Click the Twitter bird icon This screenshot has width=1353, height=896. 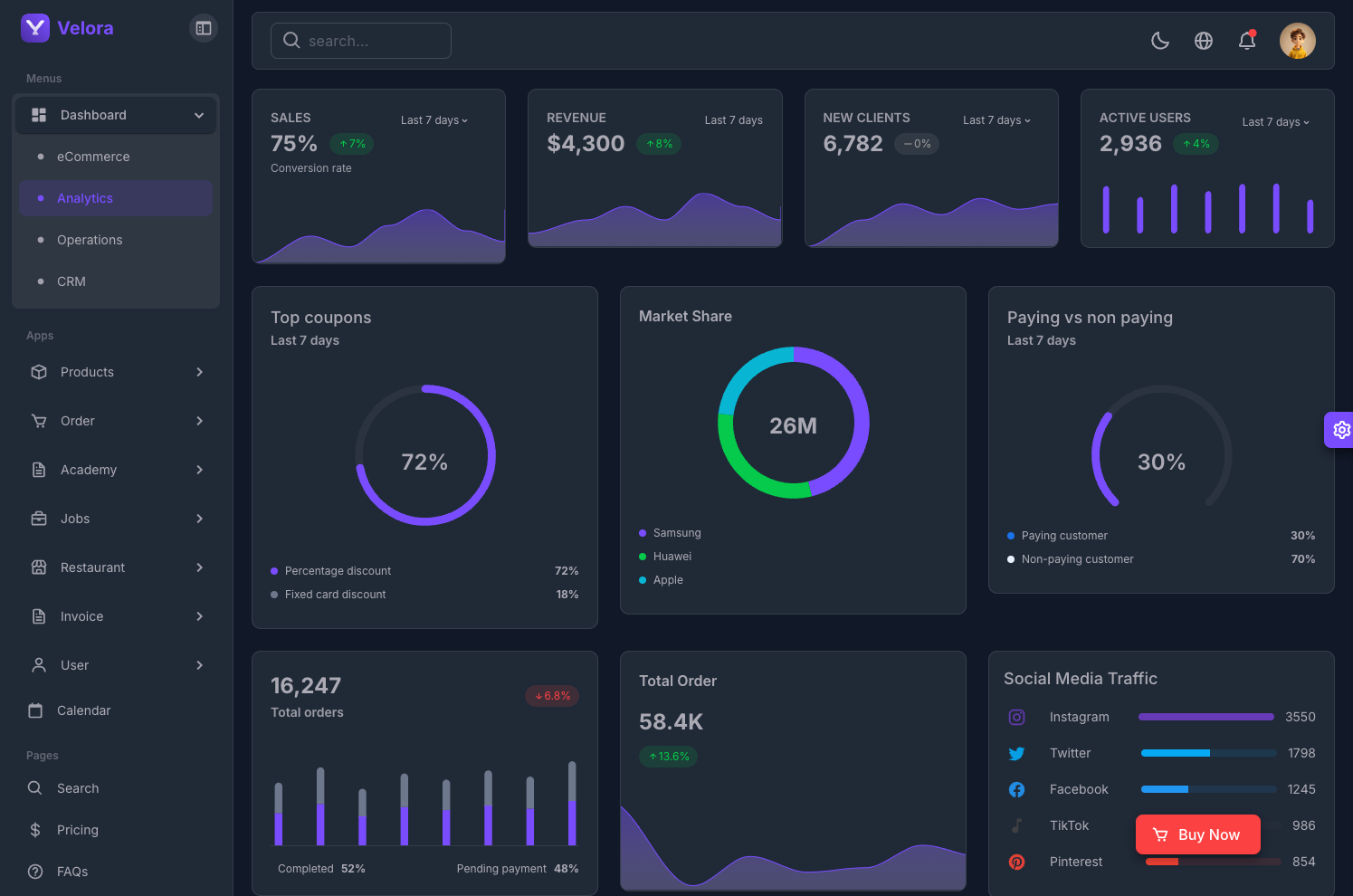point(1016,753)
